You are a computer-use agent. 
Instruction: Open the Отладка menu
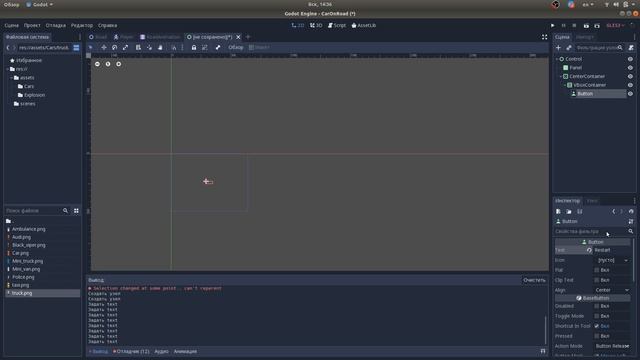(56, 25)
